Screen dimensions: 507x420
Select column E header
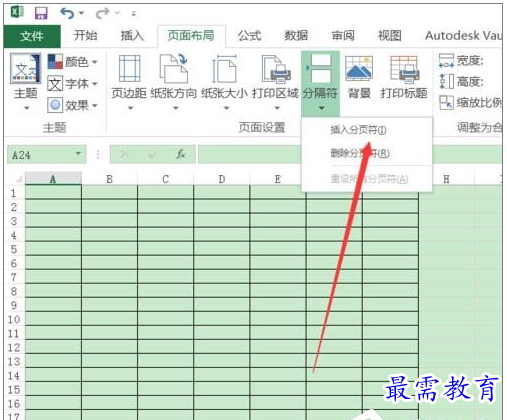[x=278, y=179]
